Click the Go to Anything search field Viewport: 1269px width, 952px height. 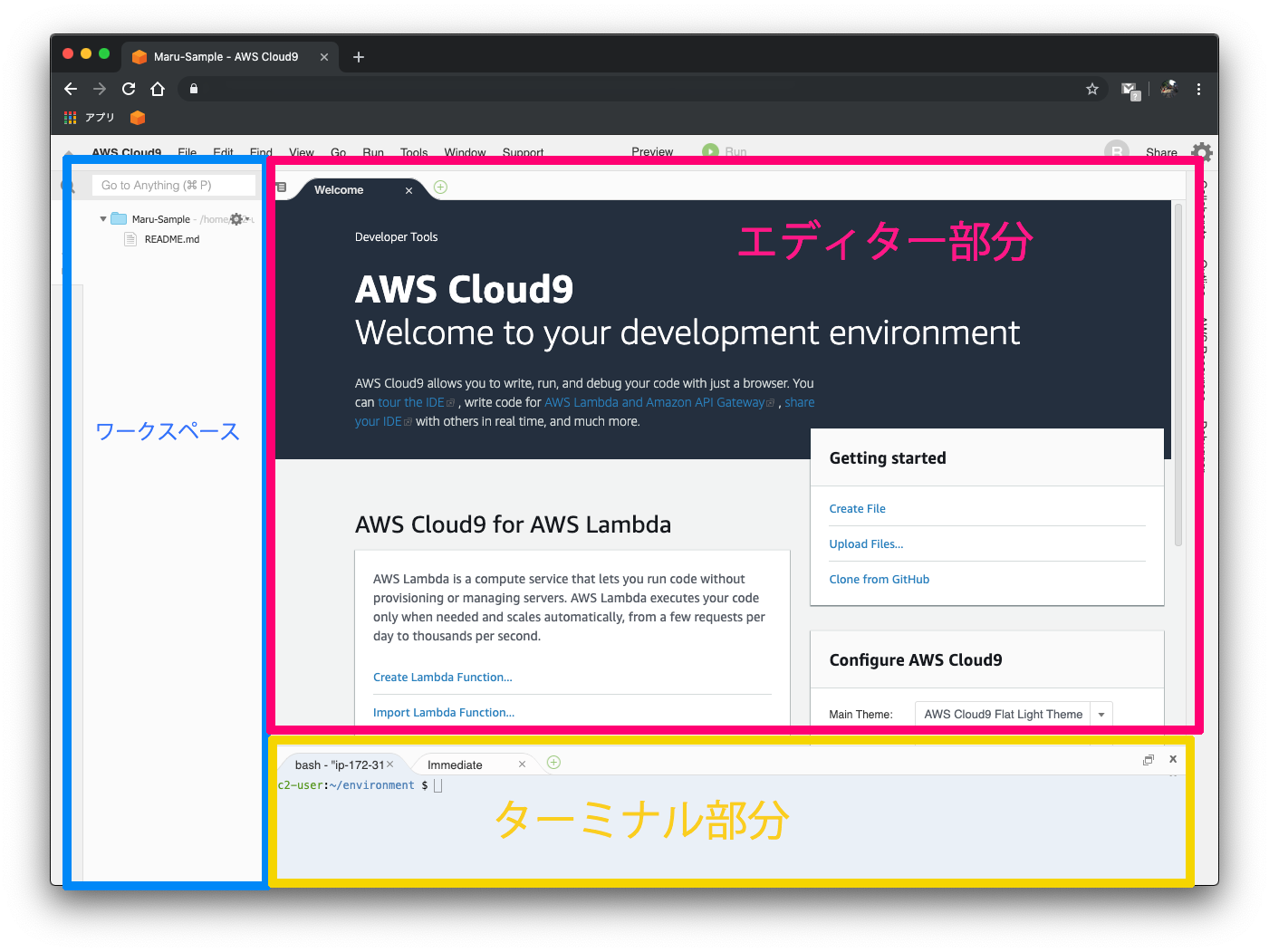pos(174,185)
